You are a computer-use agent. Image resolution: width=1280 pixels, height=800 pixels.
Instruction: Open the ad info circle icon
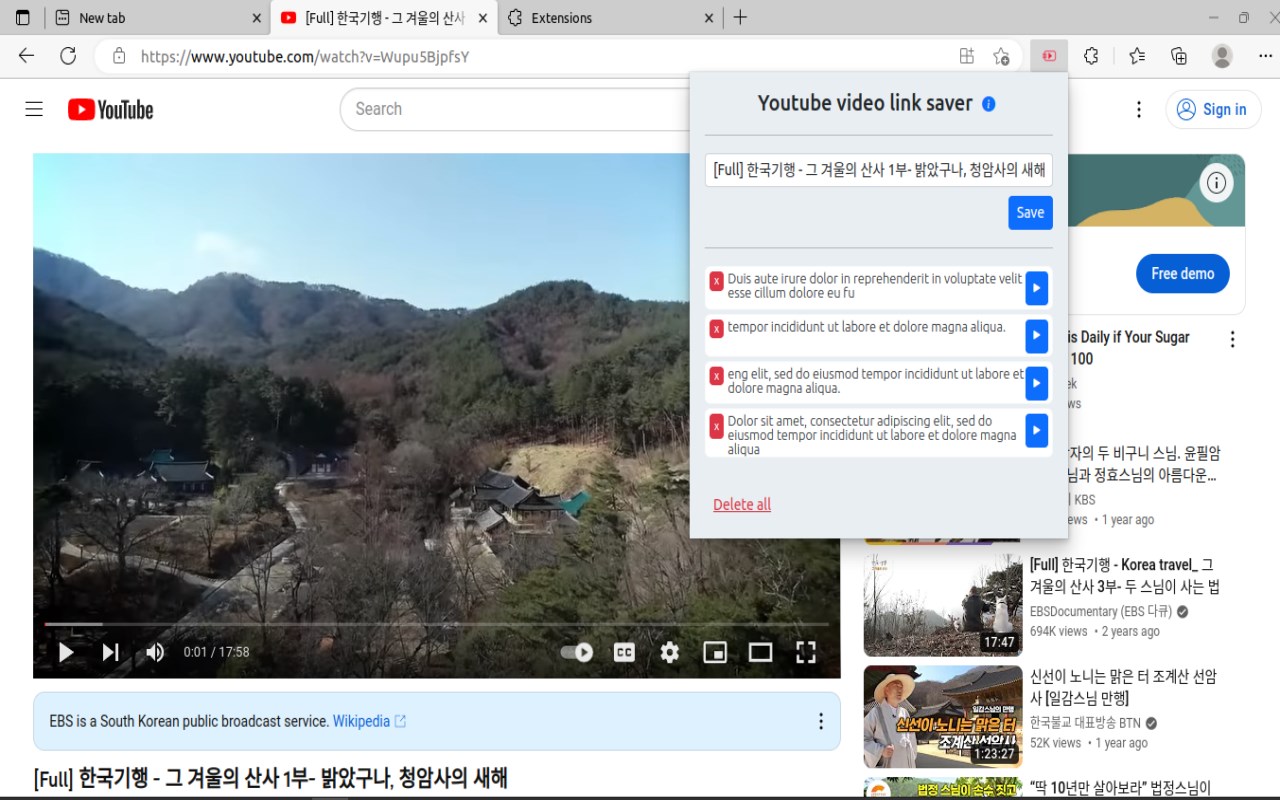1216,183
